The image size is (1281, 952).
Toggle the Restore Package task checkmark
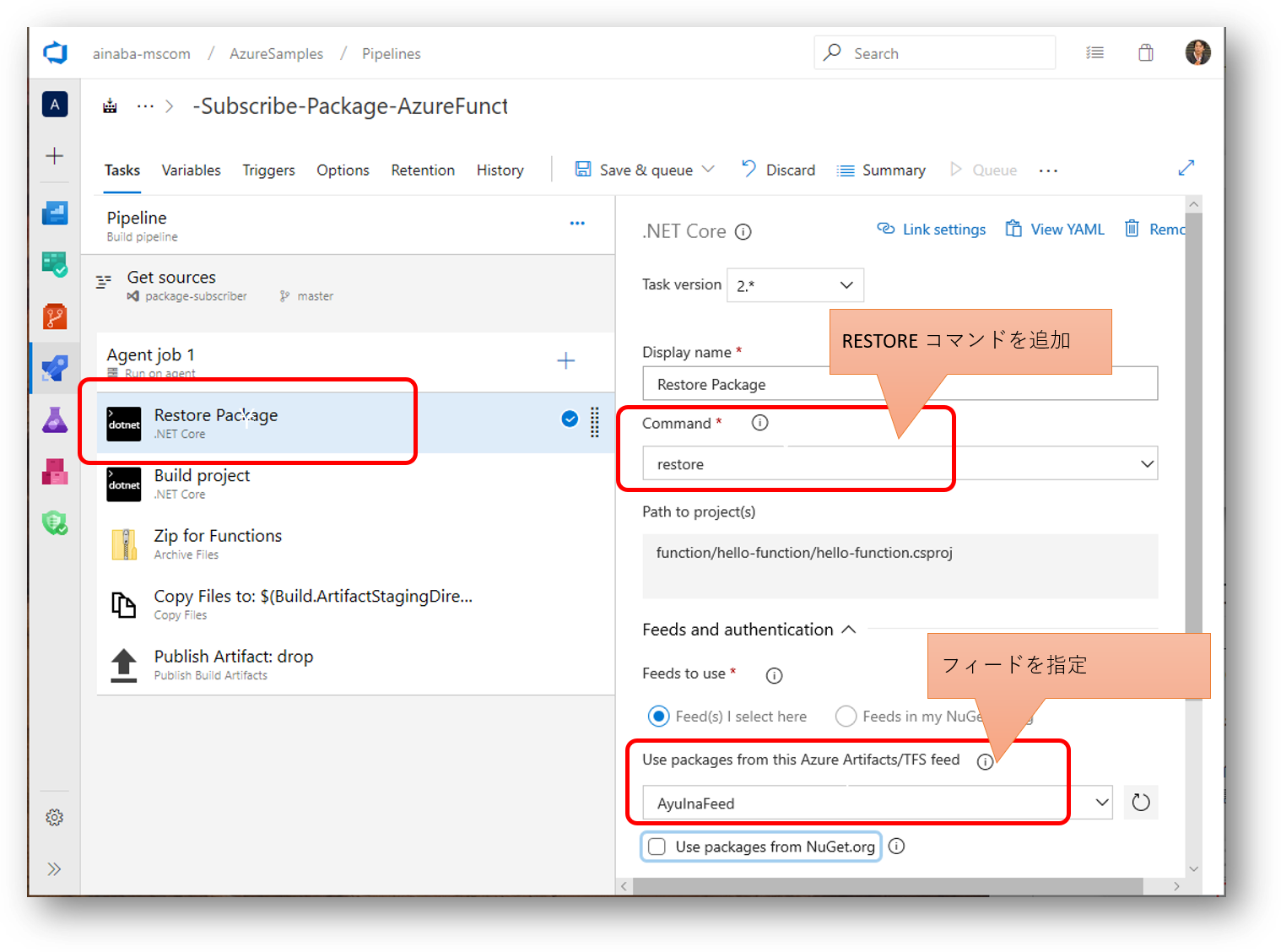click(x=570, y=419)
